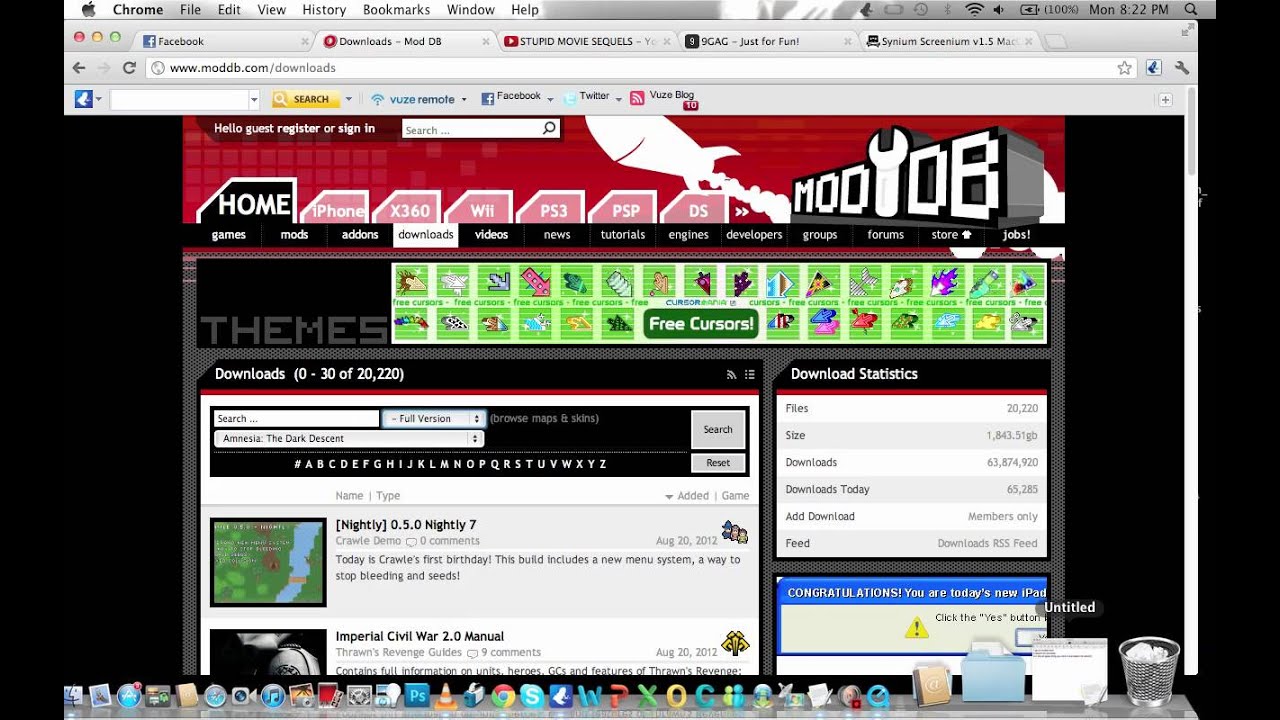Screen dimensions: 1280x720
Task: Click the Vuze frog extension icon
Action: 1153,68
